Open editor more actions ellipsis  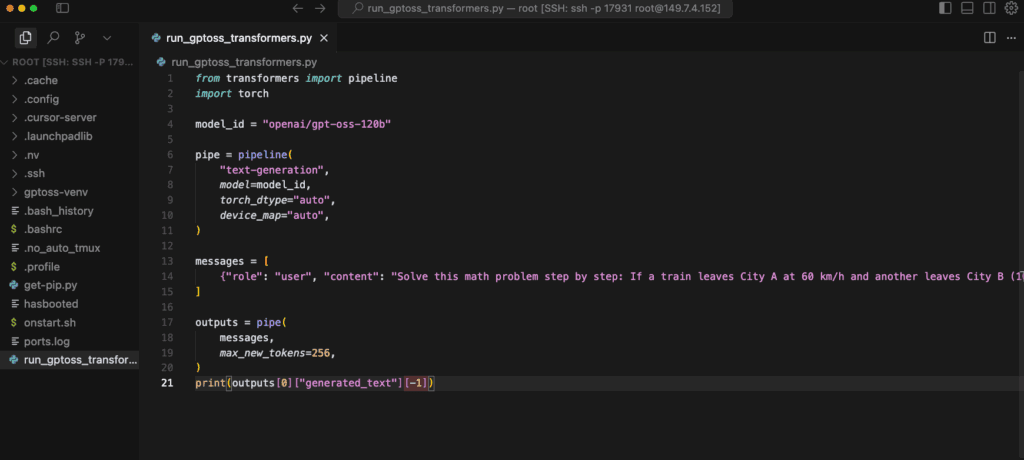(x=1010, y=38)
